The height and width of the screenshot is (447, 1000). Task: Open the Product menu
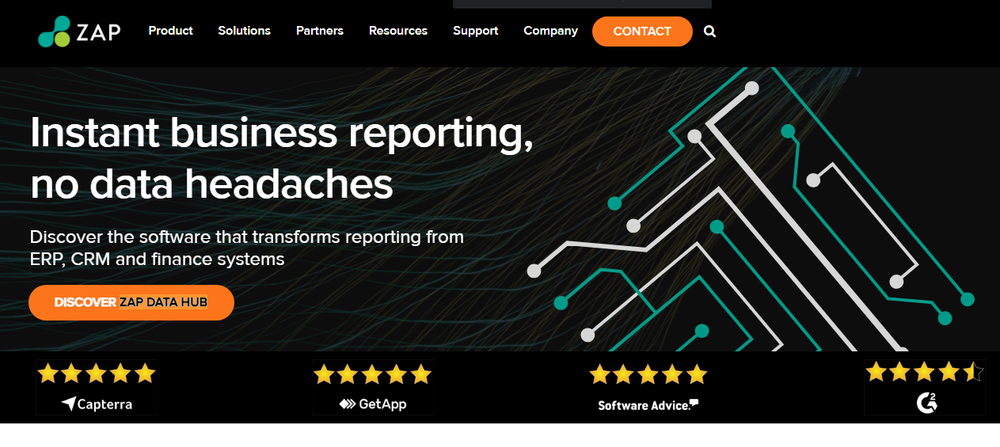(x=171, y=31)
